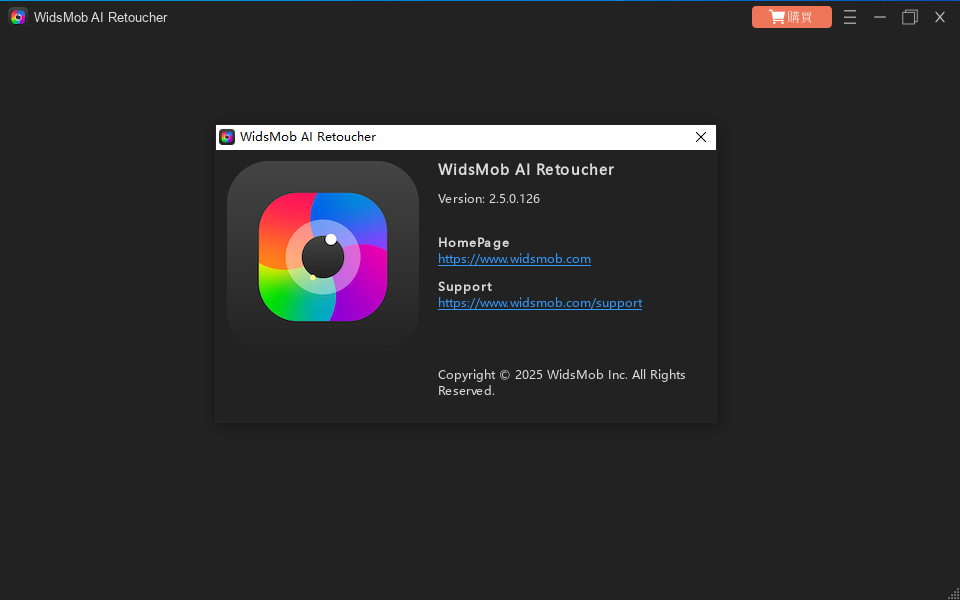Image resolution: width=960 pixels, height=600 pixels.
Task: Open the widsmob.com/support link
Action: pos(540,303)
